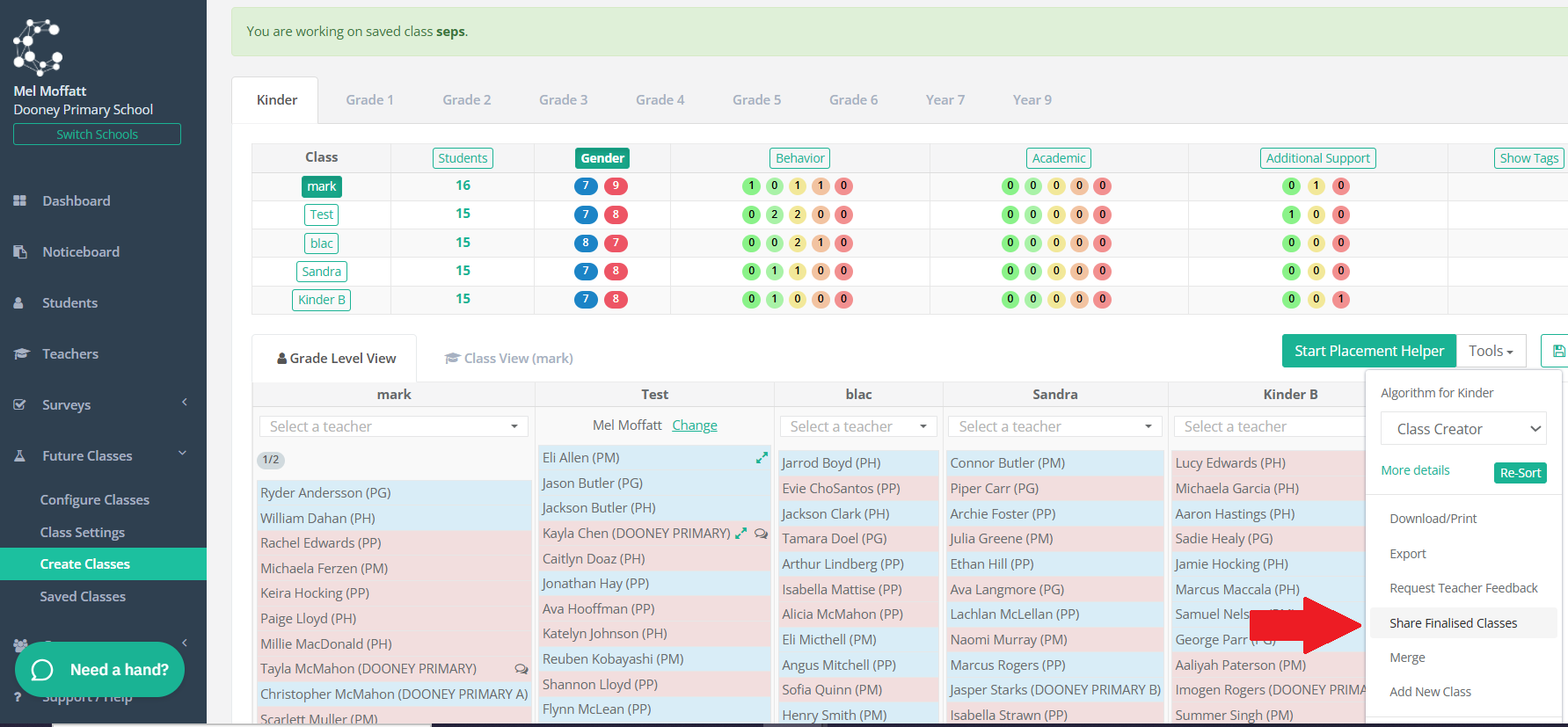Open the Need a hand chat widget
The width and height of the screenshot is (1568, 727).
99,670
